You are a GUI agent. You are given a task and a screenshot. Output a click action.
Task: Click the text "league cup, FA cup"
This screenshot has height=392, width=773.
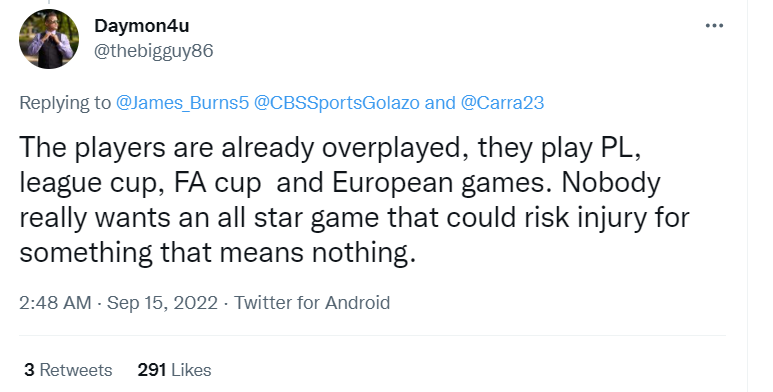click(140, 183)
